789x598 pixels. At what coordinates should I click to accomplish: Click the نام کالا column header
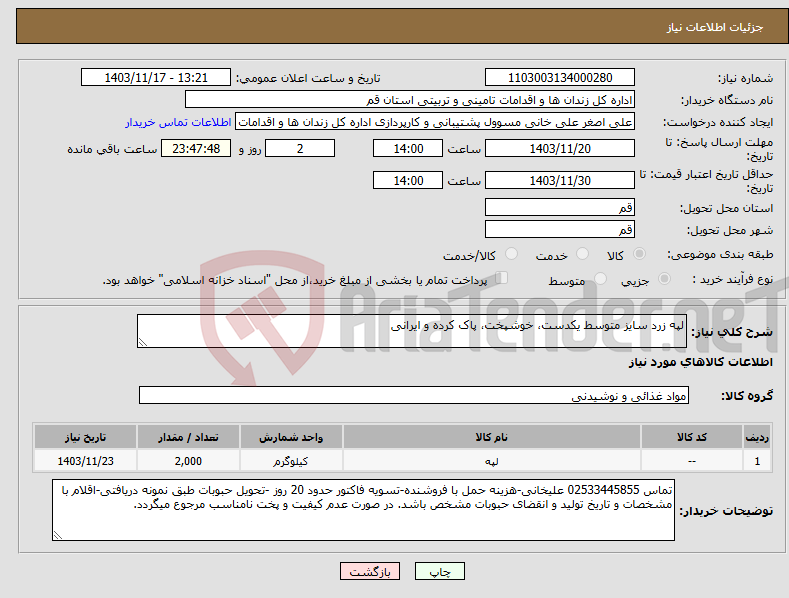click(x=492, y=437)
